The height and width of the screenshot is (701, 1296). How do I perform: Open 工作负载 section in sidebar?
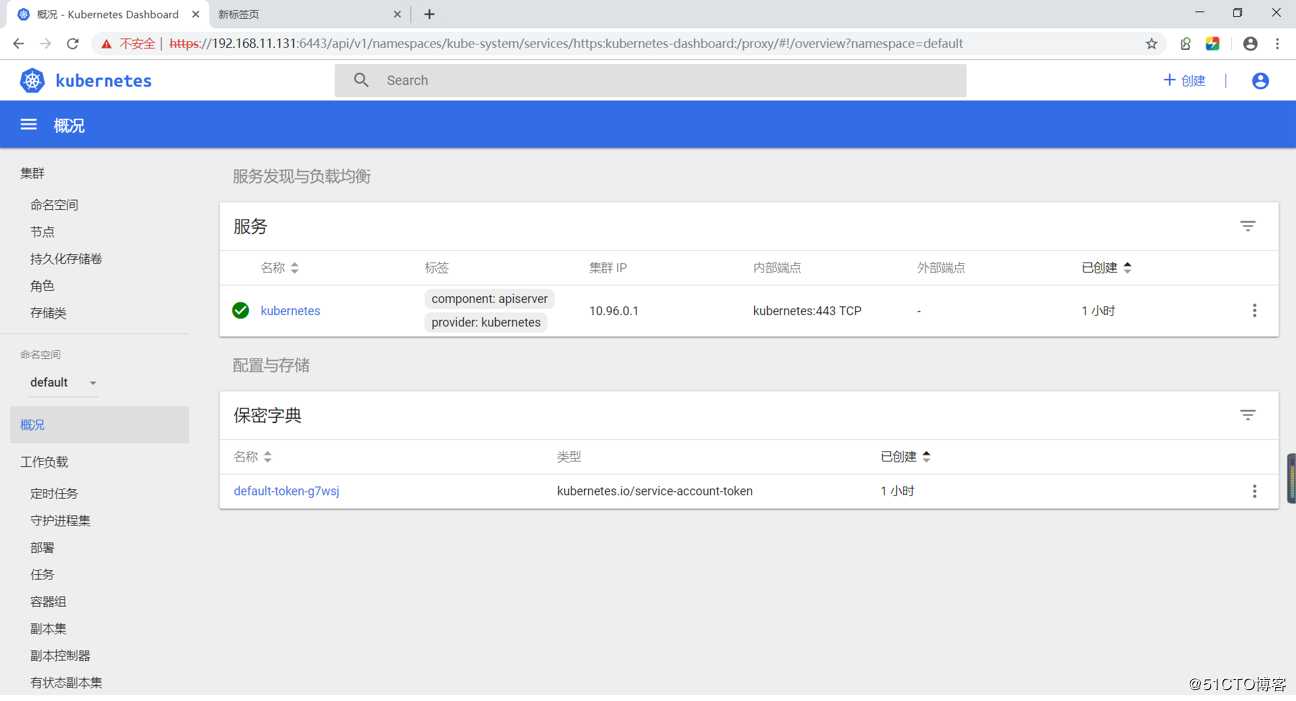(44, 462)
